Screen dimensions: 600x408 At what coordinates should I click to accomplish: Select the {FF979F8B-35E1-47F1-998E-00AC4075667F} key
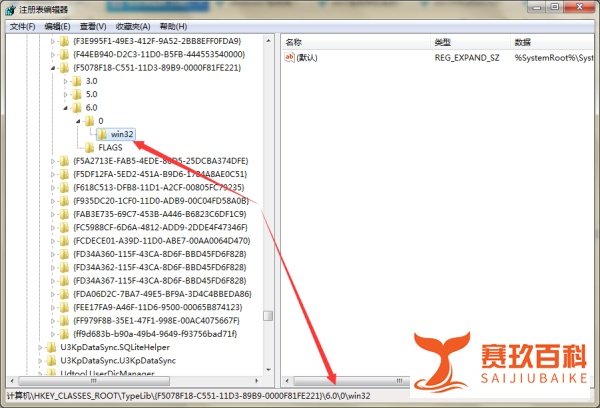[156, 320]
